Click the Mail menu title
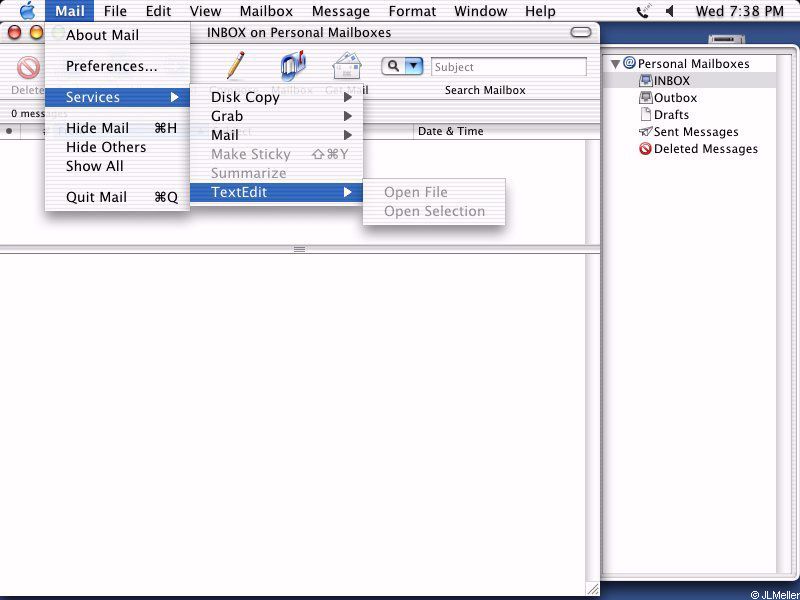The height and width of the screenshot is (600, 800). [69, 11]
